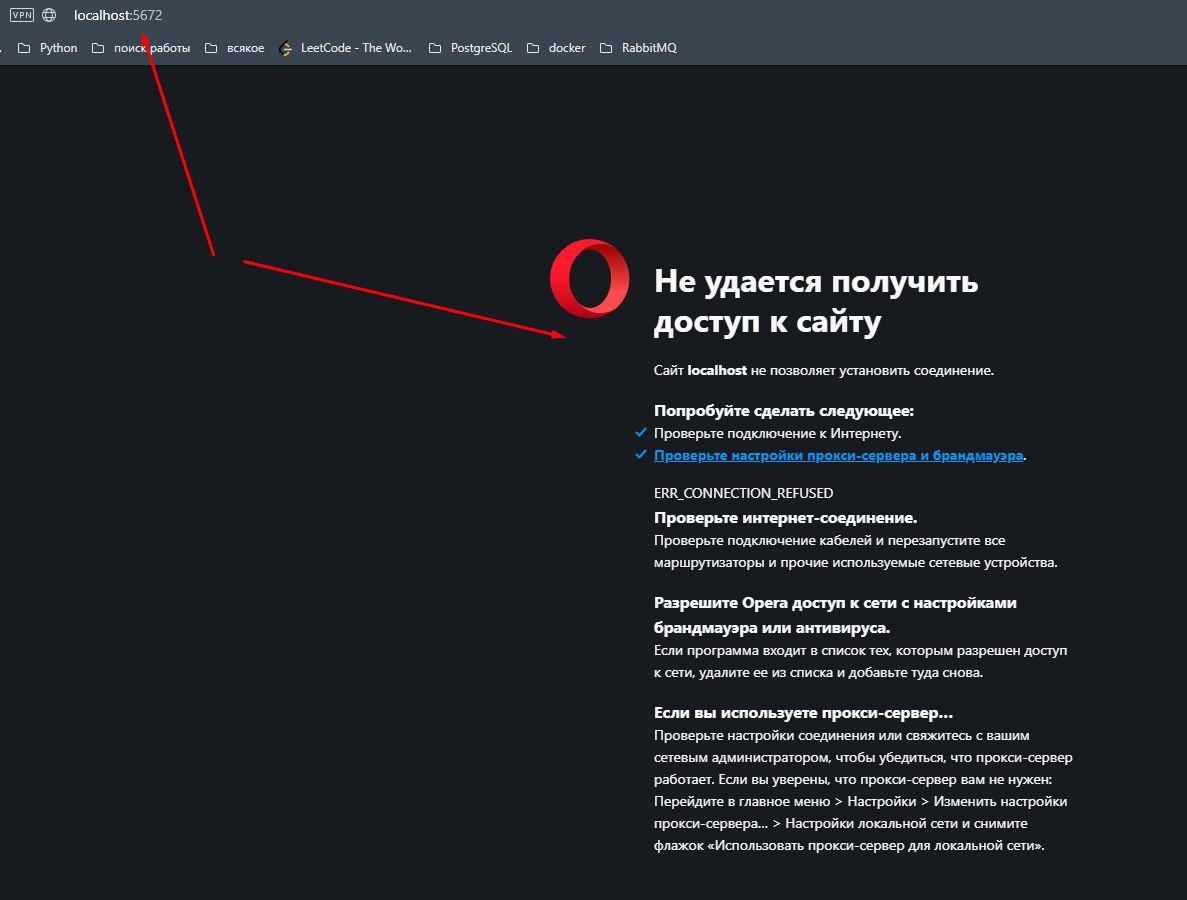Toggle the VPN badge in address bar
The width and height of the screenshot is (1187, 900).
pos(22,14)
